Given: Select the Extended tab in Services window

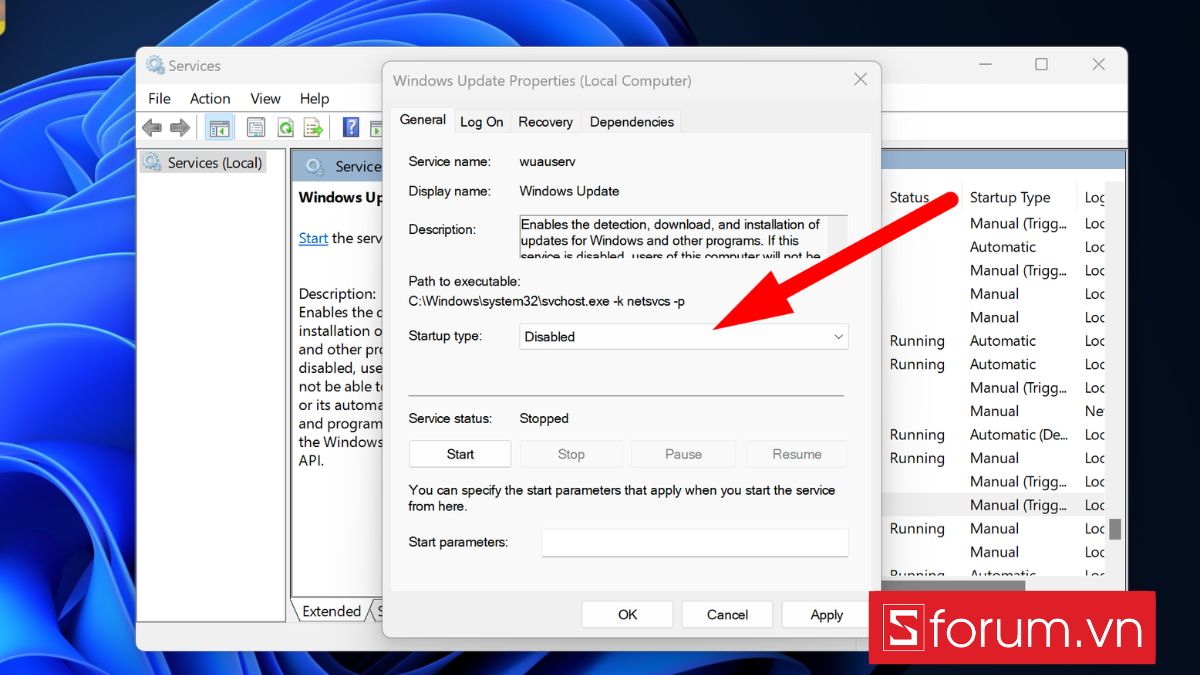Looking at the screenshot, I should (x=331, y=611).
